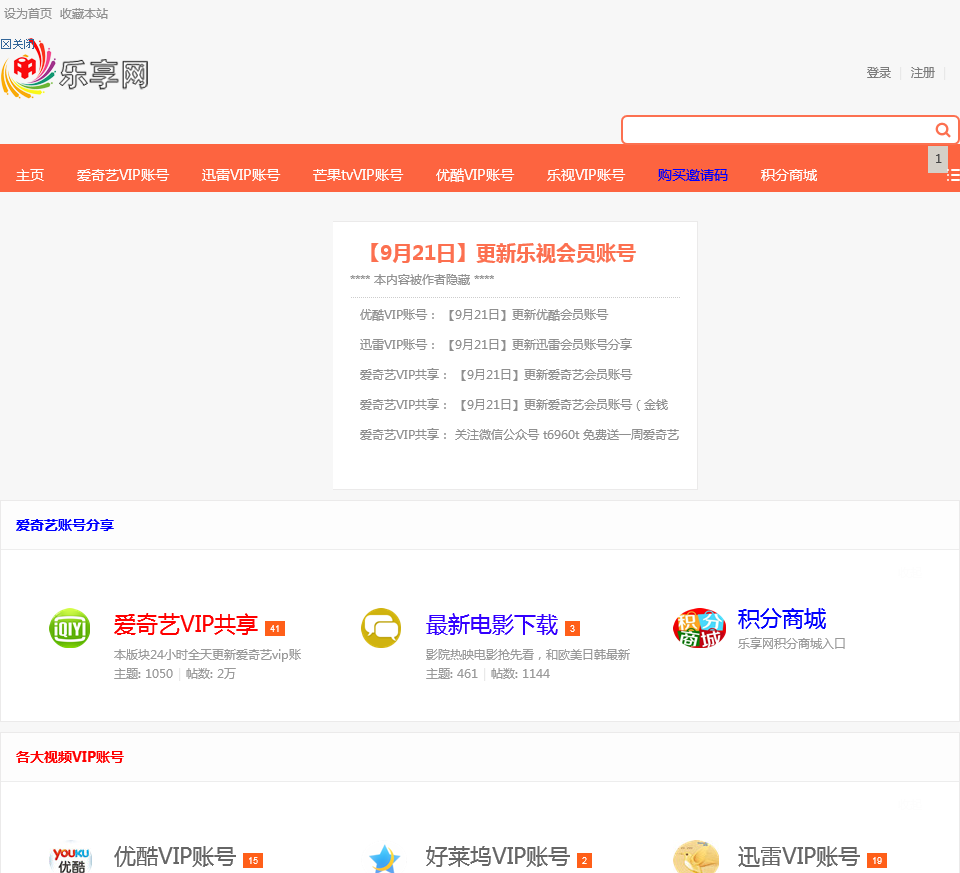Open 爱奇艺VIP账号 nav item
This screenshot has height=873, width=960.
point(122,175)
